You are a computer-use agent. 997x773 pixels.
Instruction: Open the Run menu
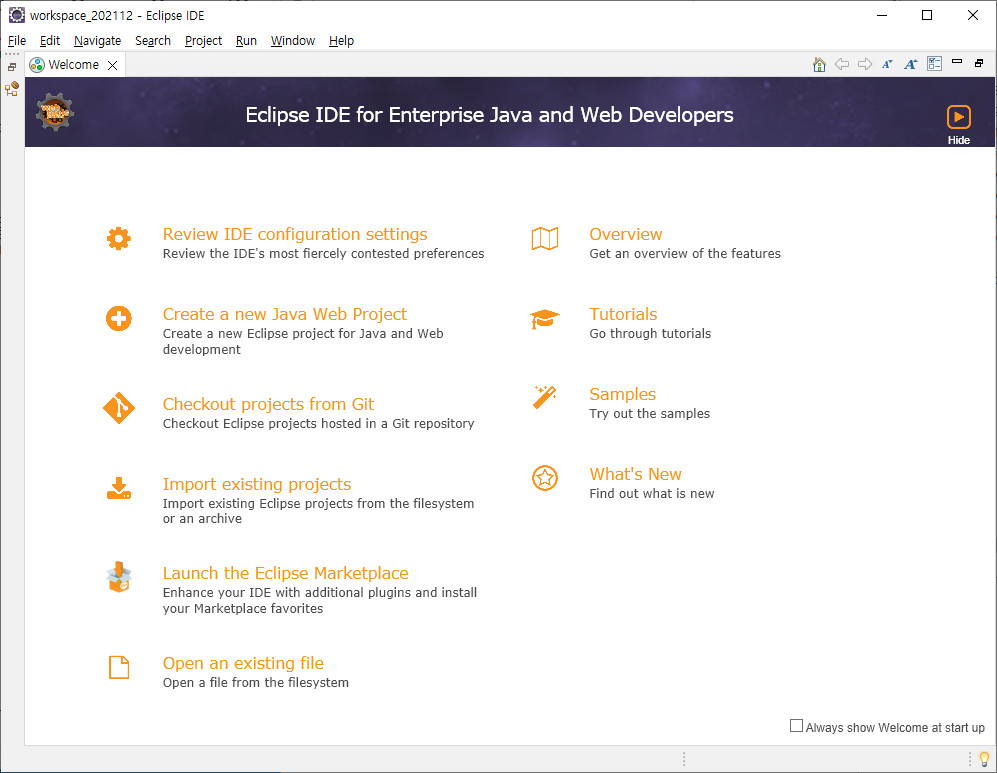pos(246,41)
